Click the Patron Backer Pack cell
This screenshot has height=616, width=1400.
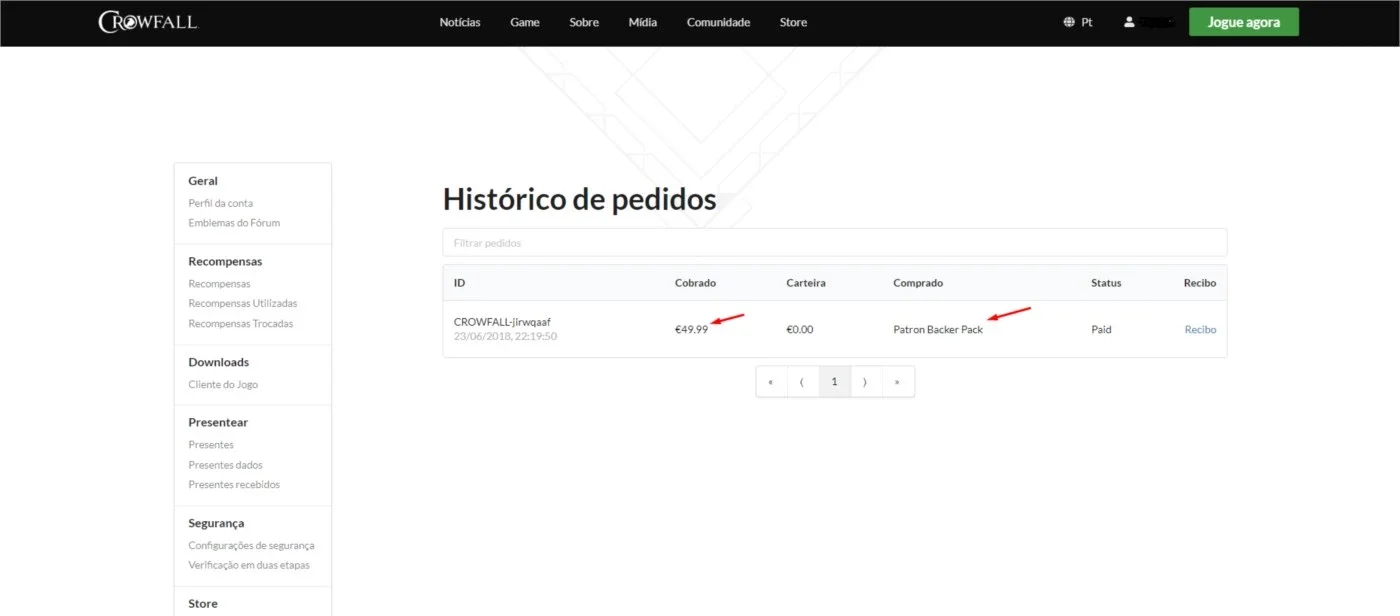coord(938,329)
